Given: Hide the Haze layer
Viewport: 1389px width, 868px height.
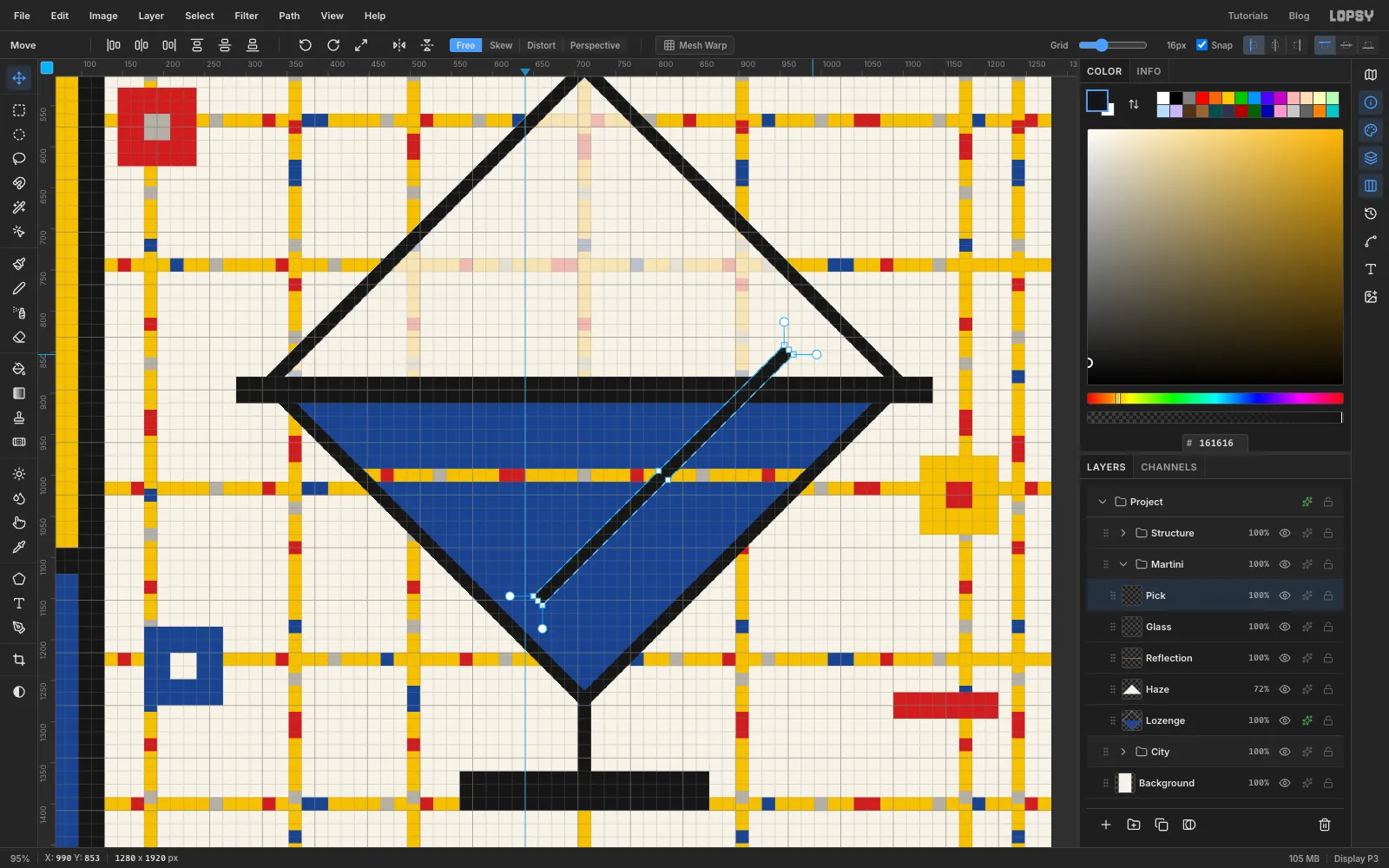Looking at the screenshot, I should coord(1285,689).
